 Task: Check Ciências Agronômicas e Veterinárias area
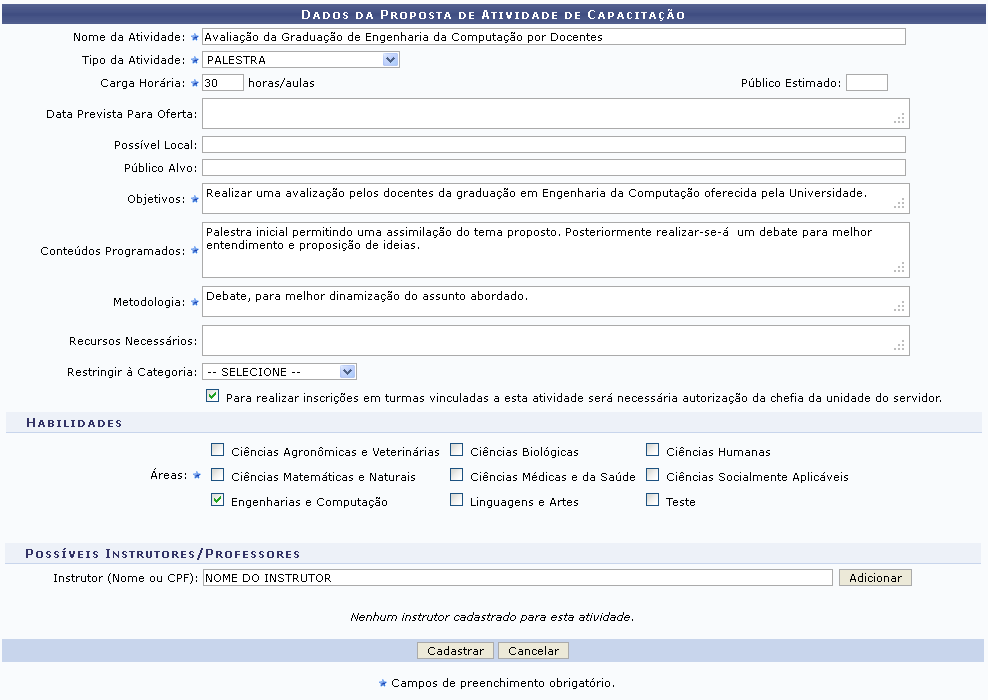pyautogui.click(x=217, y=451)
